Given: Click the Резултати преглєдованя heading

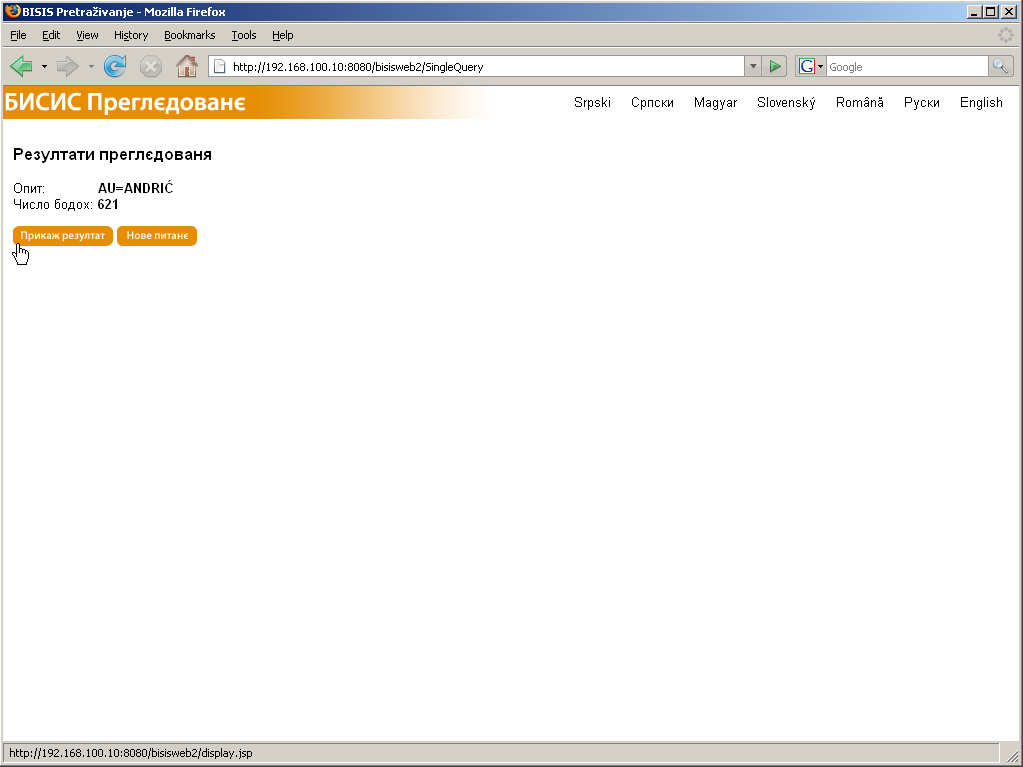Looking at the screenshot, I should [x=112, y=155].
